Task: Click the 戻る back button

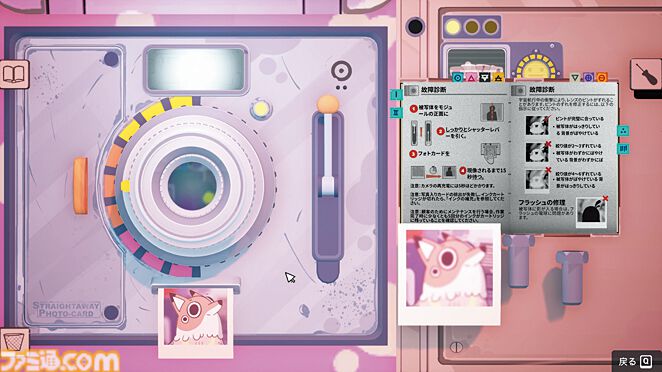Action: point(636,361)
